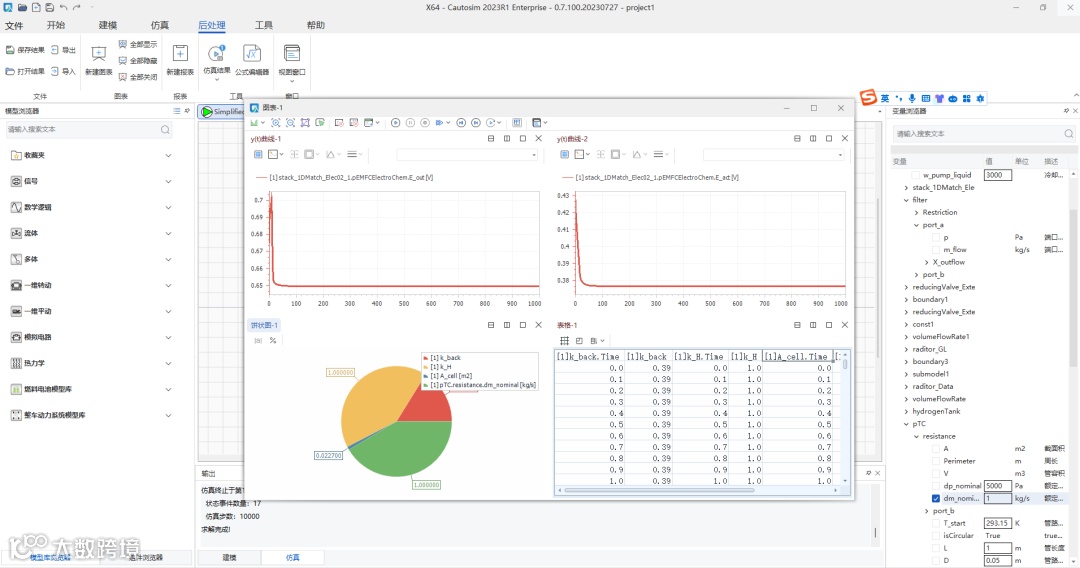Click the stop button in 图表-1 toolbar

[425, 123]
